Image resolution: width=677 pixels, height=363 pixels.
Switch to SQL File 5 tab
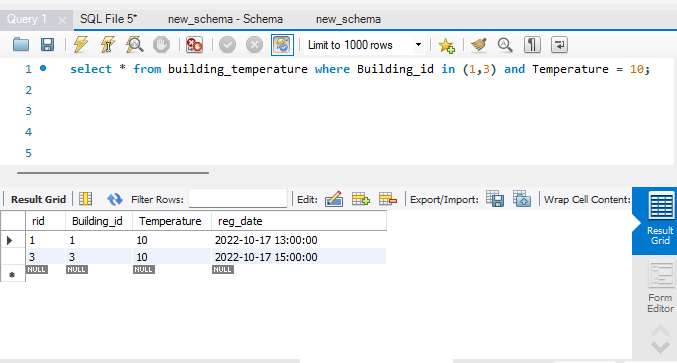[108, 19]
